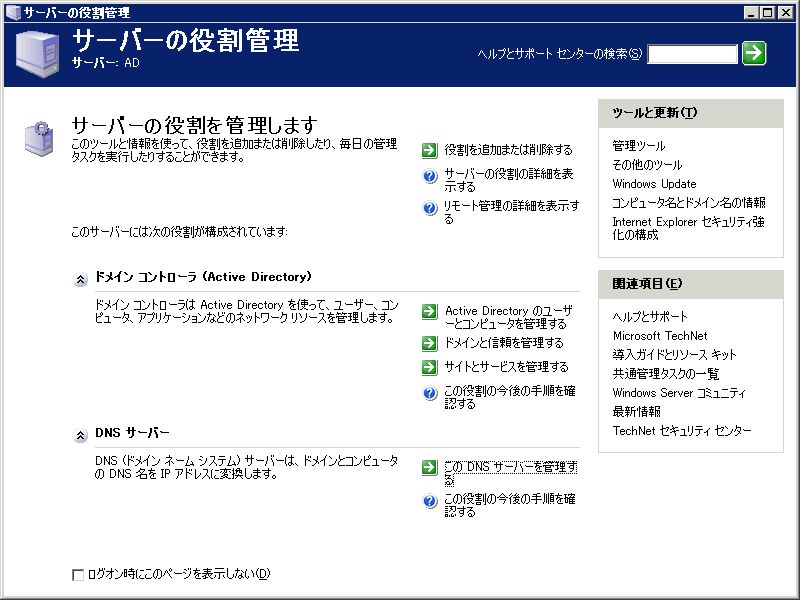Viewport: 800px width, 600px height.
Task: Open Windows Server コミュニティ link
Action: tap(679, 393)
